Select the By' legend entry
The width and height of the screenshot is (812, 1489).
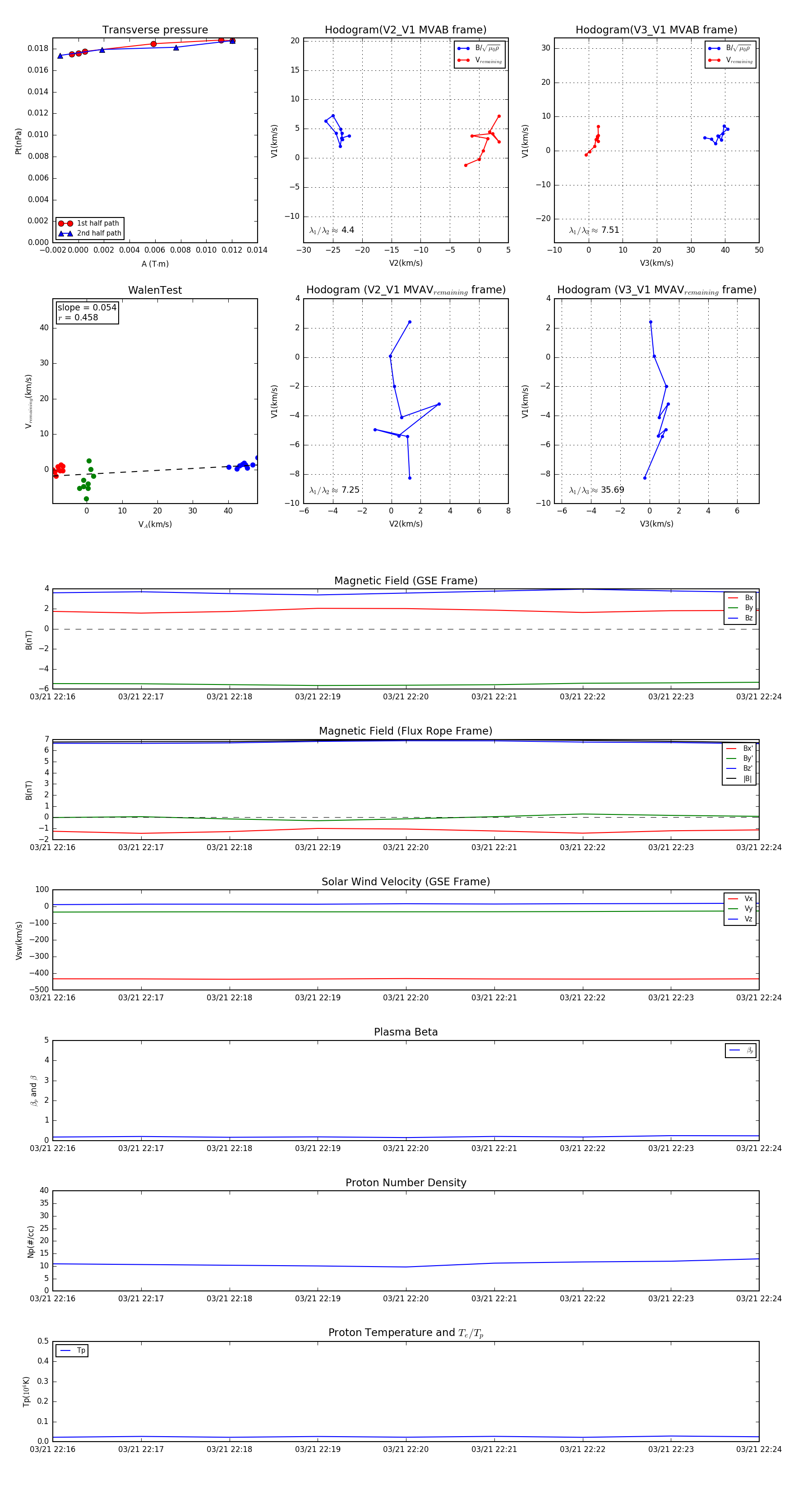point(739,758)
